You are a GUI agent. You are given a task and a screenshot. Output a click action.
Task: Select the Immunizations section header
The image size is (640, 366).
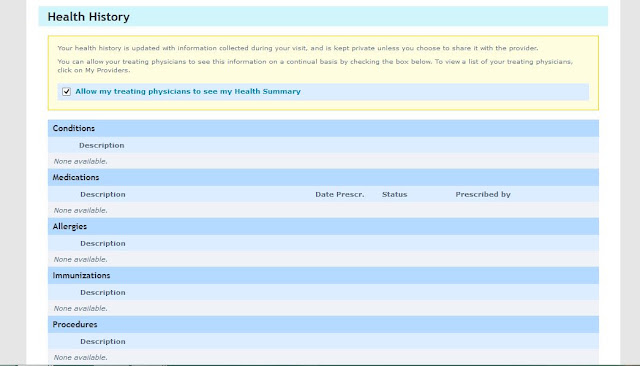(x=323, y=275)
